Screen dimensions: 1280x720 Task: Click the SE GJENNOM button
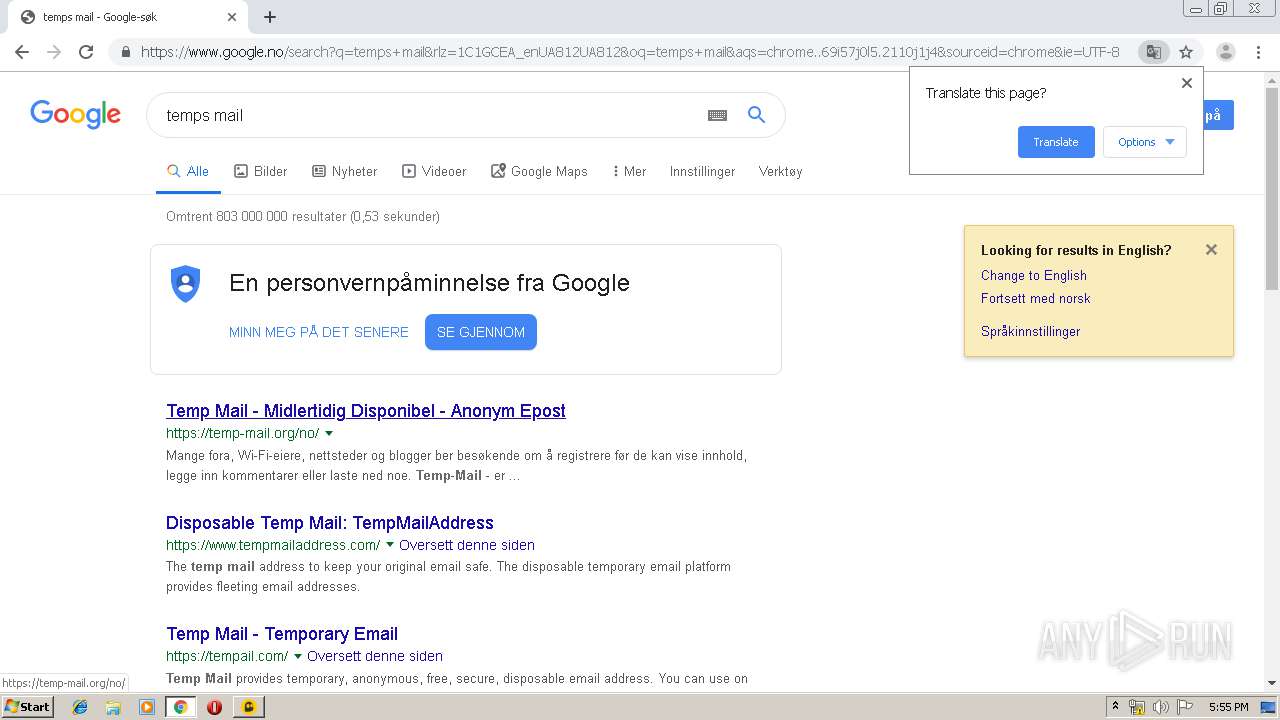(x=481, y=332)
